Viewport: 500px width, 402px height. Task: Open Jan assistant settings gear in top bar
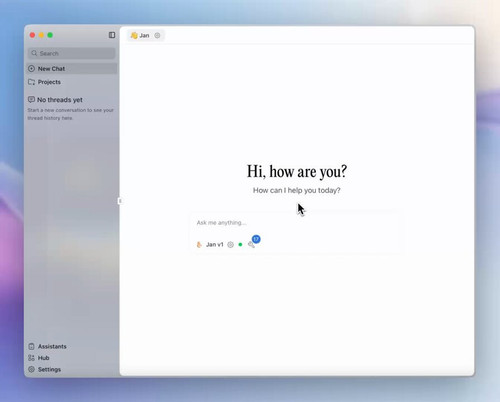[x=157, y=35]
